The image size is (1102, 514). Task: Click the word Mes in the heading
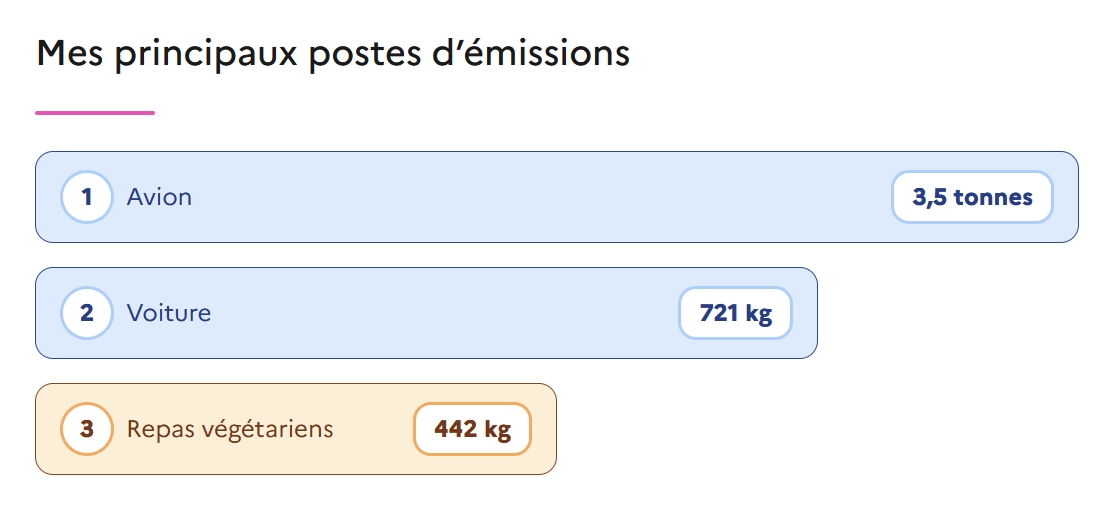pyautogui.click(x=71, y=53)
